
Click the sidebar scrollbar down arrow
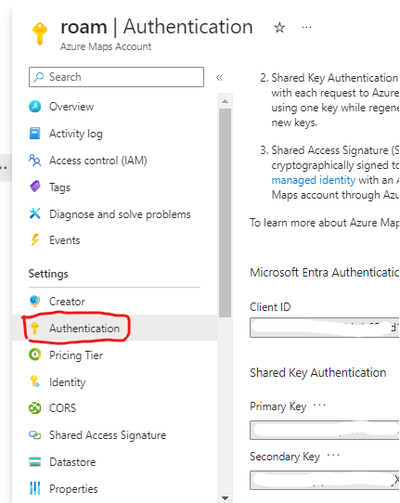pyautogui.click(x=225, y=498)
